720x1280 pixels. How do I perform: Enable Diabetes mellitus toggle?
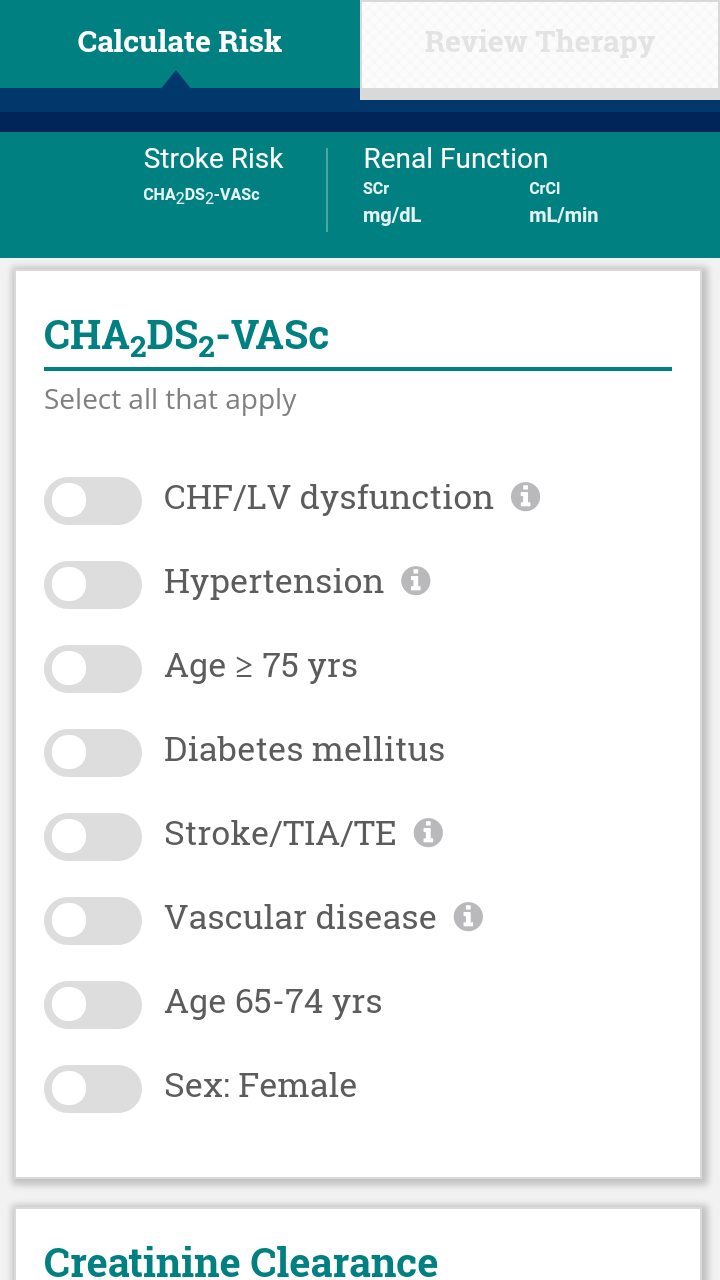[93, 753]
